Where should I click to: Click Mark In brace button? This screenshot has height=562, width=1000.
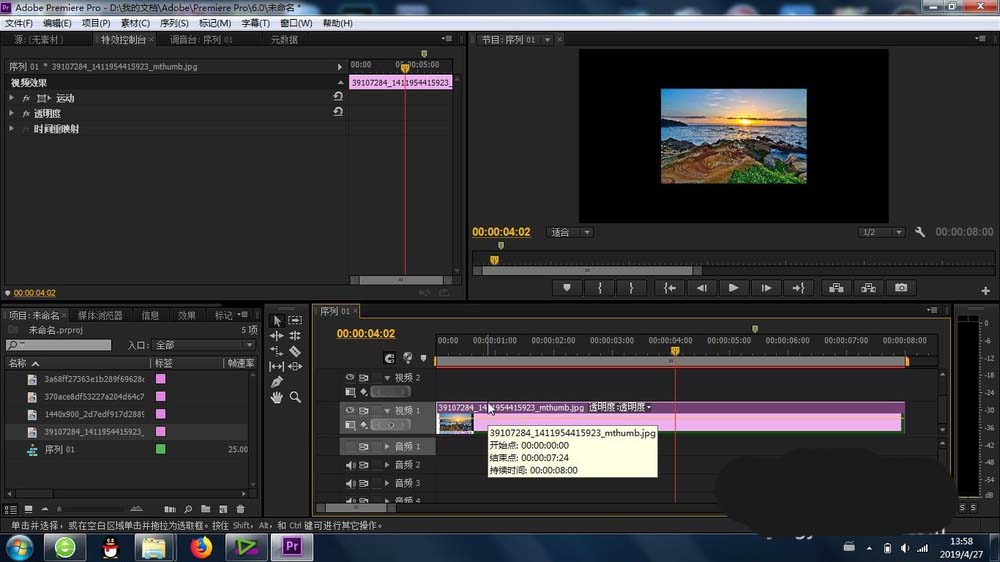[599, 288]
